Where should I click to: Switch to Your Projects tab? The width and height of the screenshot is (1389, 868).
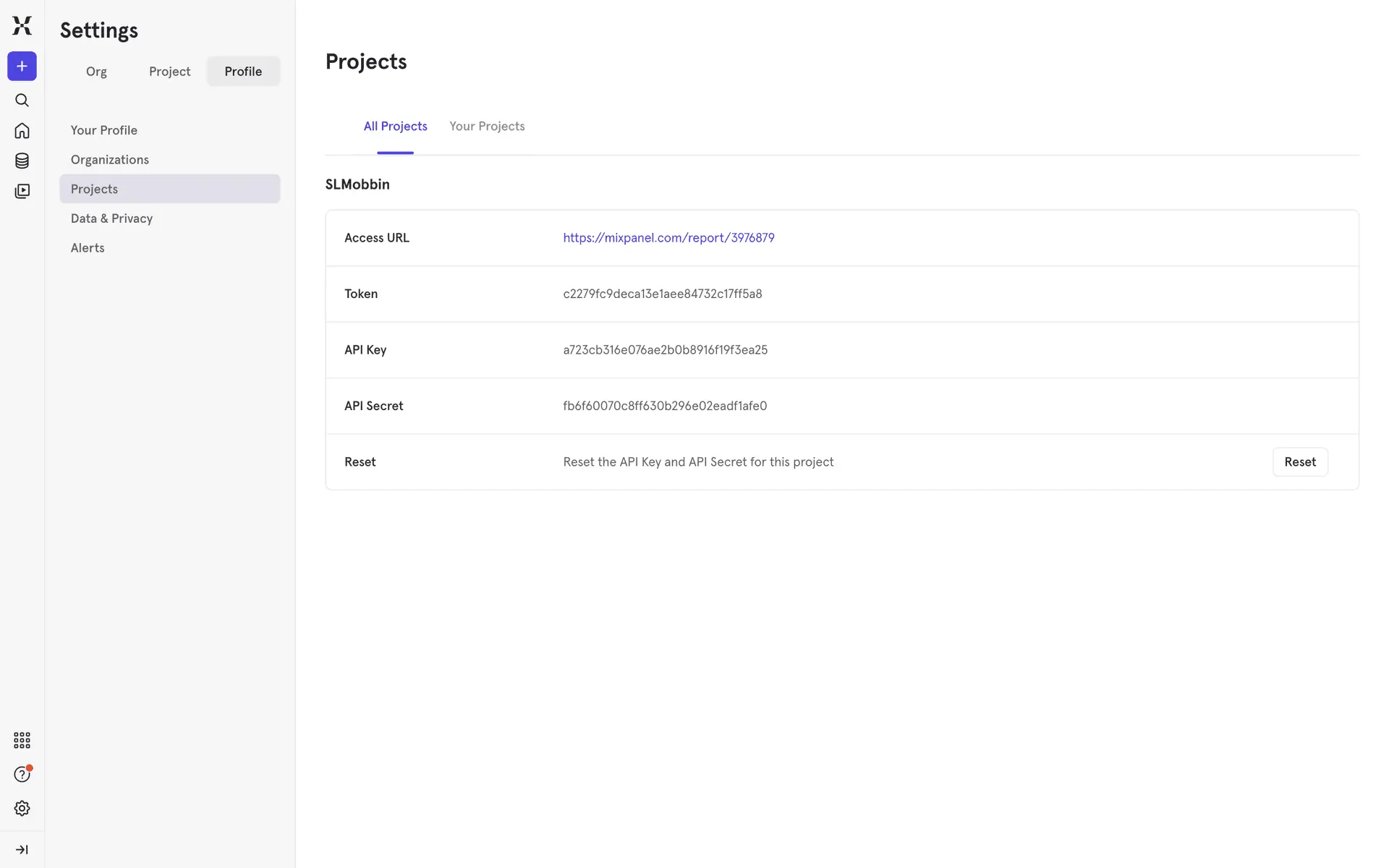pos(487,127)
